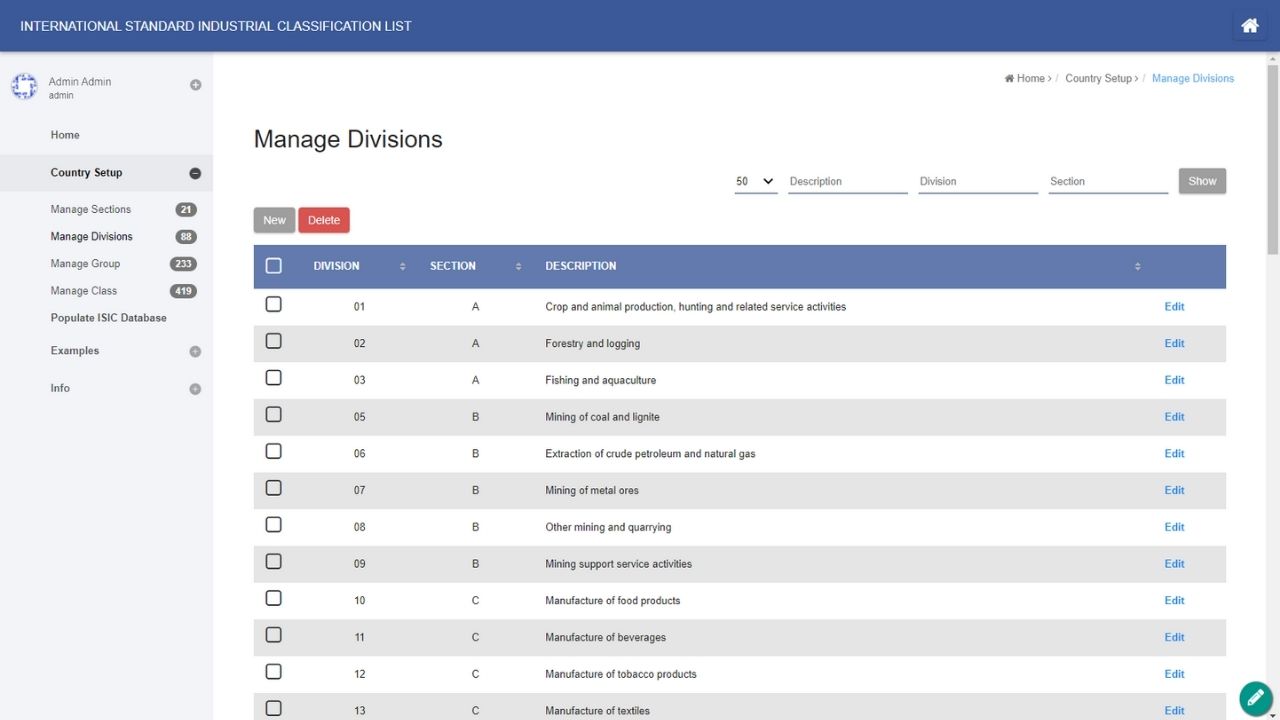Open the 50 rows-per-page dropdown
The width and height of the screenshot is (1280, 720).
pyautogui.click(x=755, y=181)
